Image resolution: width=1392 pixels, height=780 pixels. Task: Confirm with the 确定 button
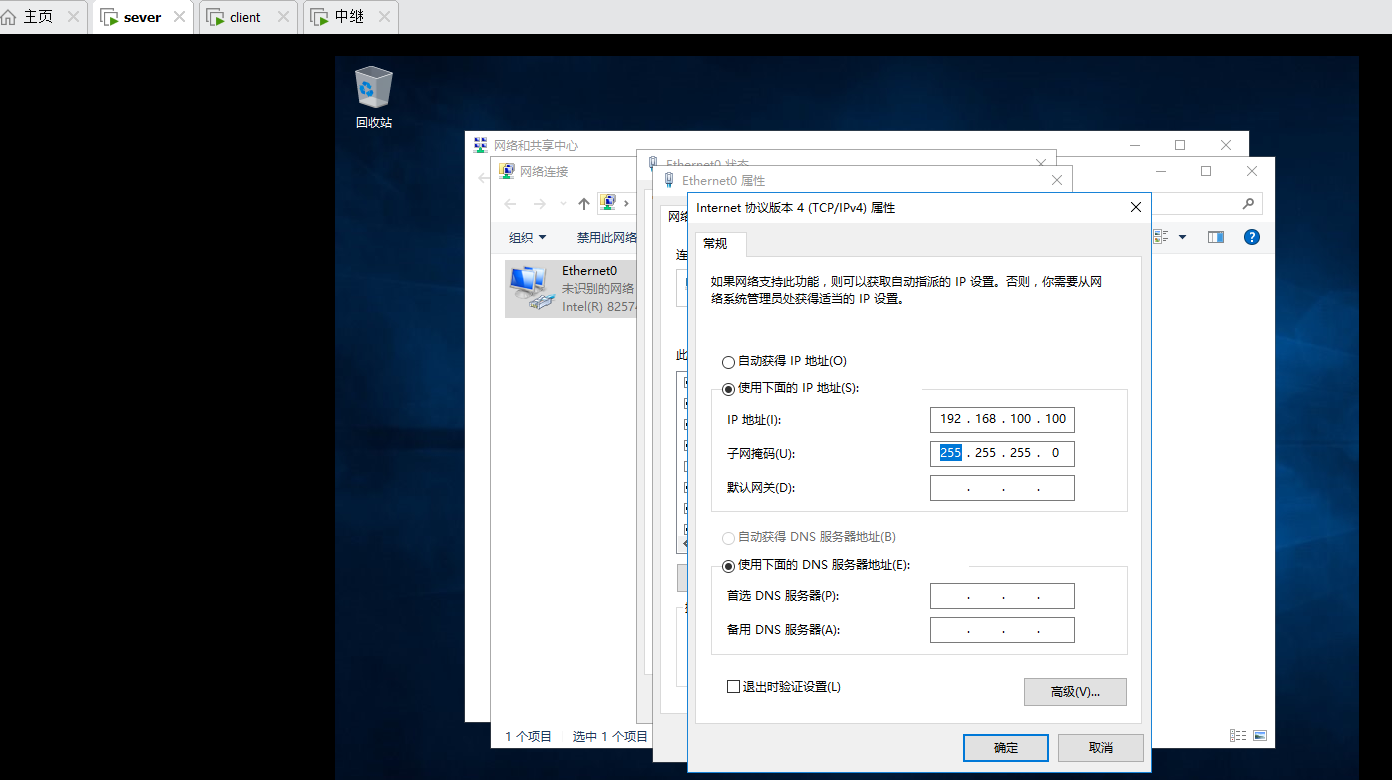point(1006,748)
